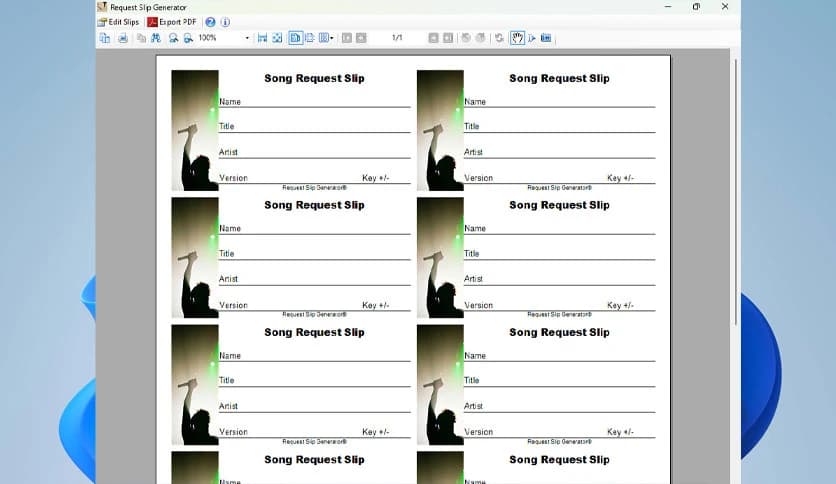836x484 pixels.
Task: Toggle the document map panel icon
Action: (105, 38)
